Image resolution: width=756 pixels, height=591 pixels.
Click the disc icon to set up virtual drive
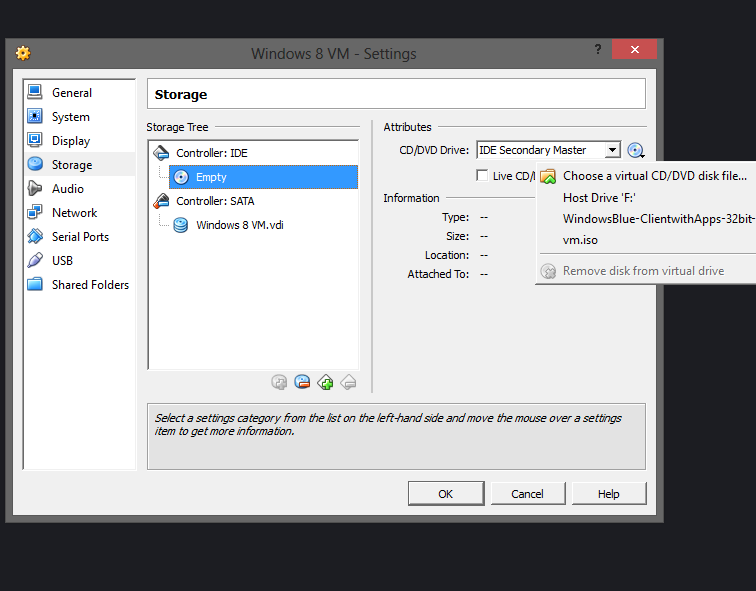[635, 150]
